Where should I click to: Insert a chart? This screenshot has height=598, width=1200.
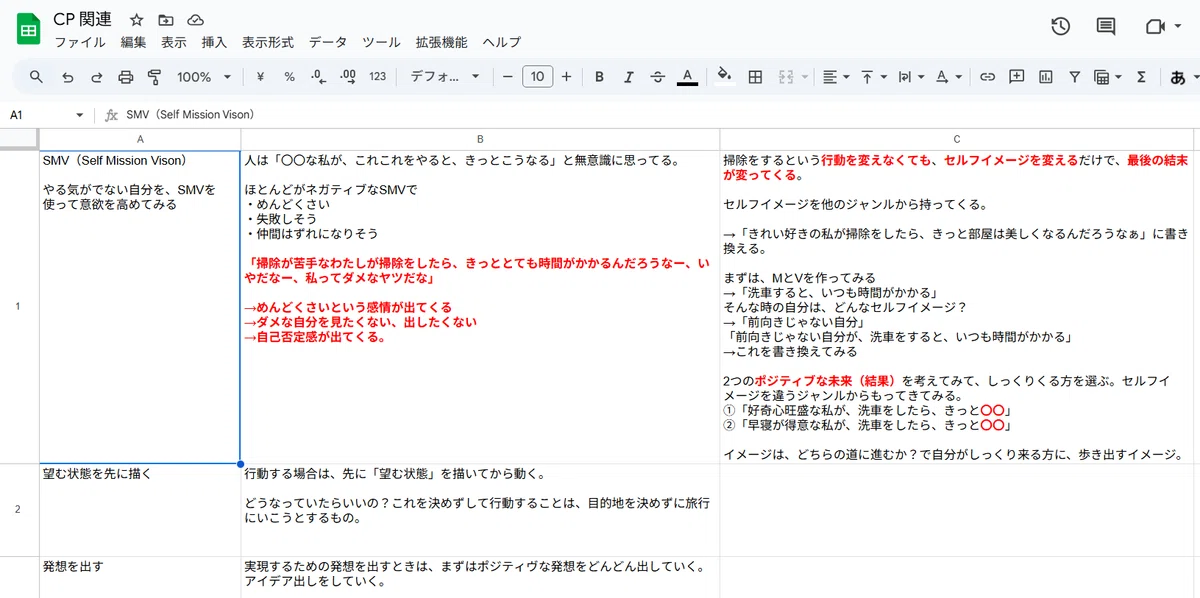[x=1046, y=77]
